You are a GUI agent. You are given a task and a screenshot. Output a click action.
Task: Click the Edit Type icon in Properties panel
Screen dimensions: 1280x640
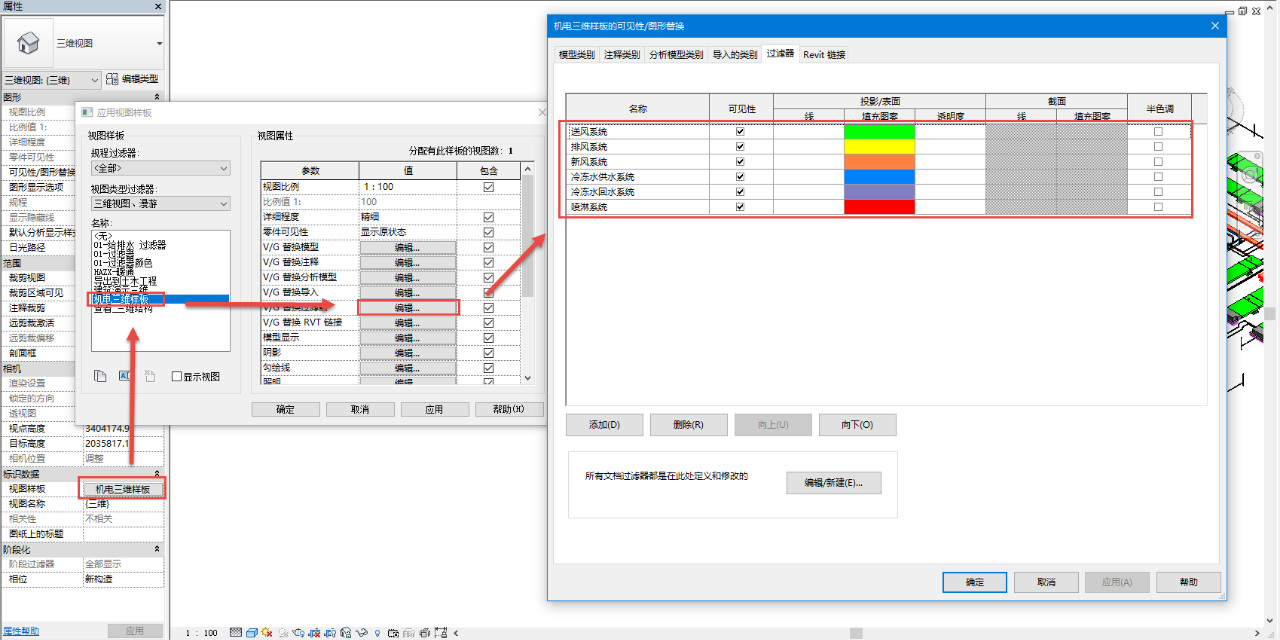point(112,79)
